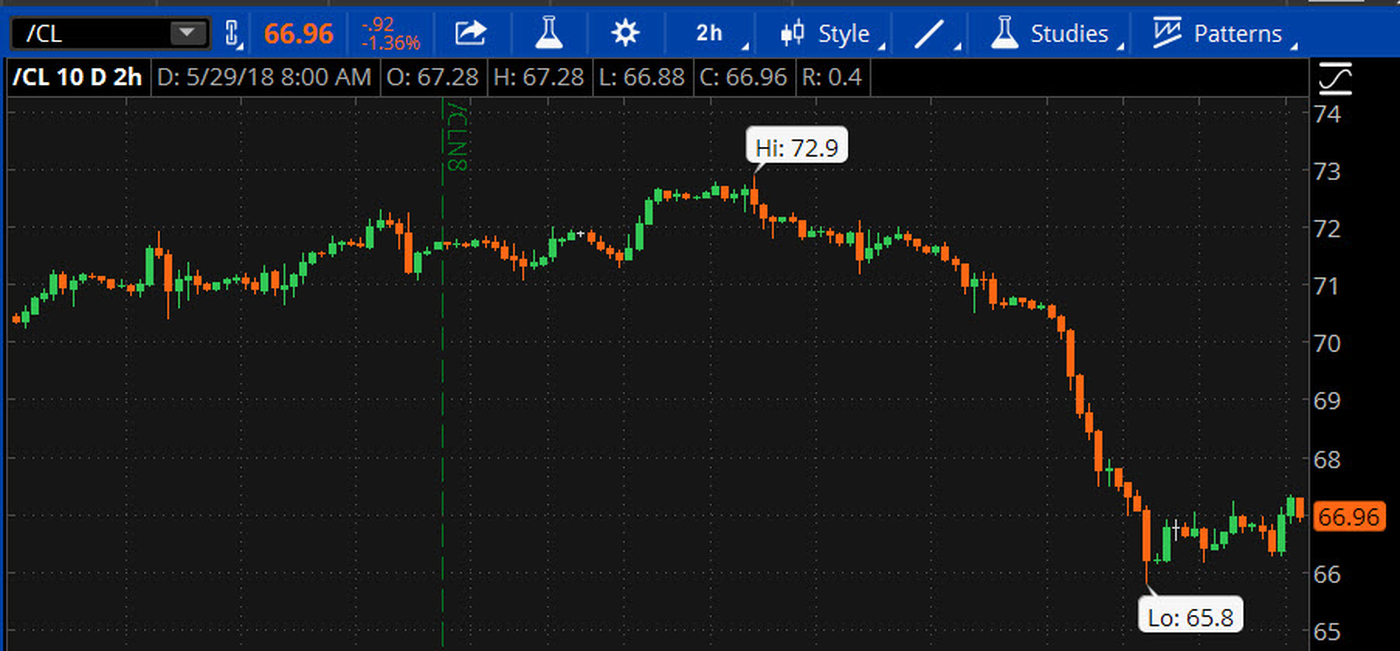Click the candlestick icon beside Style
The image size is (1400, 651).
pyautogui.click(x=793, y=33)
